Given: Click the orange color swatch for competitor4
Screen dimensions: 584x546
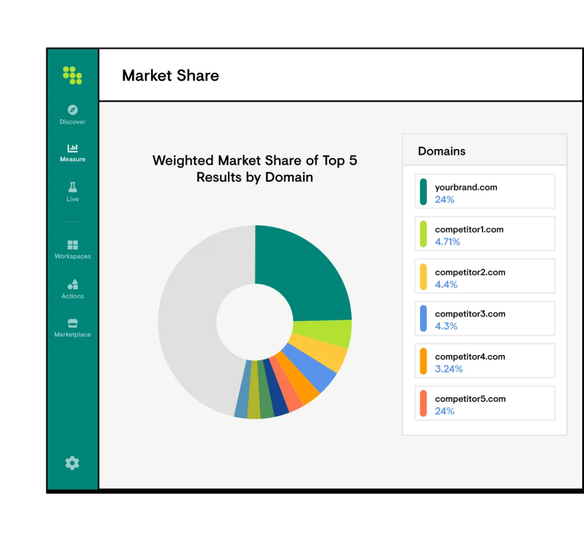Looking at the screenshot, I should pos(423,361).
